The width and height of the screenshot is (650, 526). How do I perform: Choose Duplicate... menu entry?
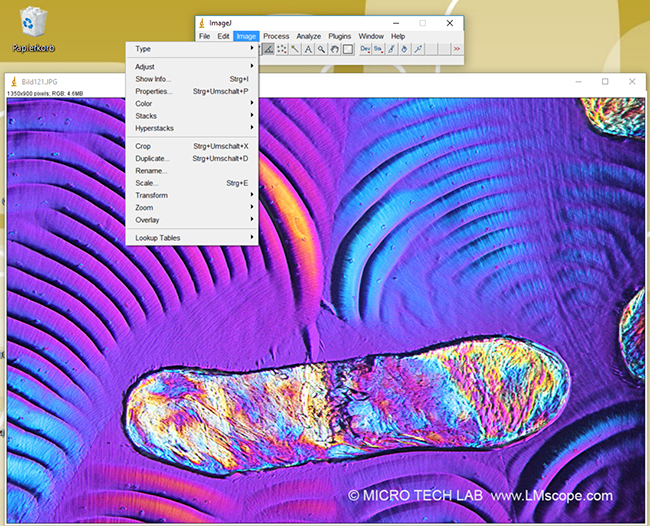192,159
